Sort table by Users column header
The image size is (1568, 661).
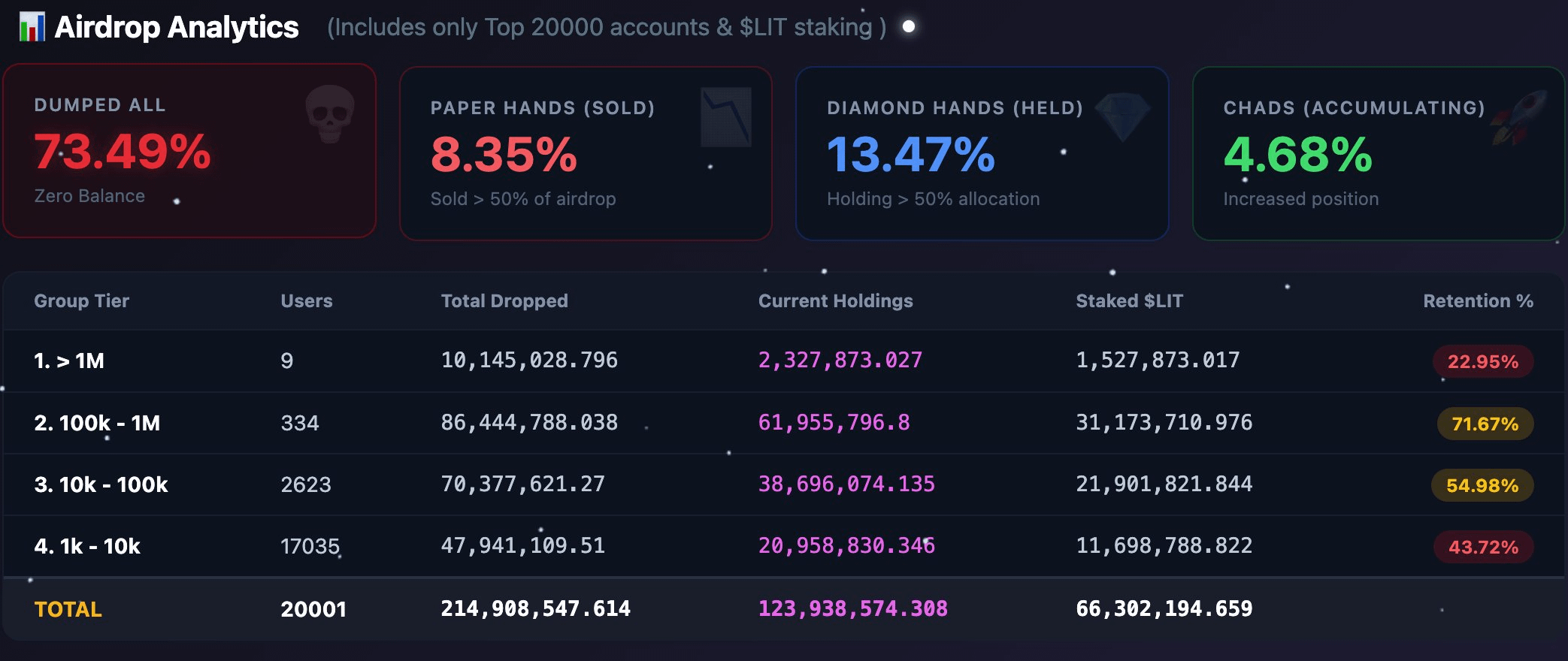(306, 301)
